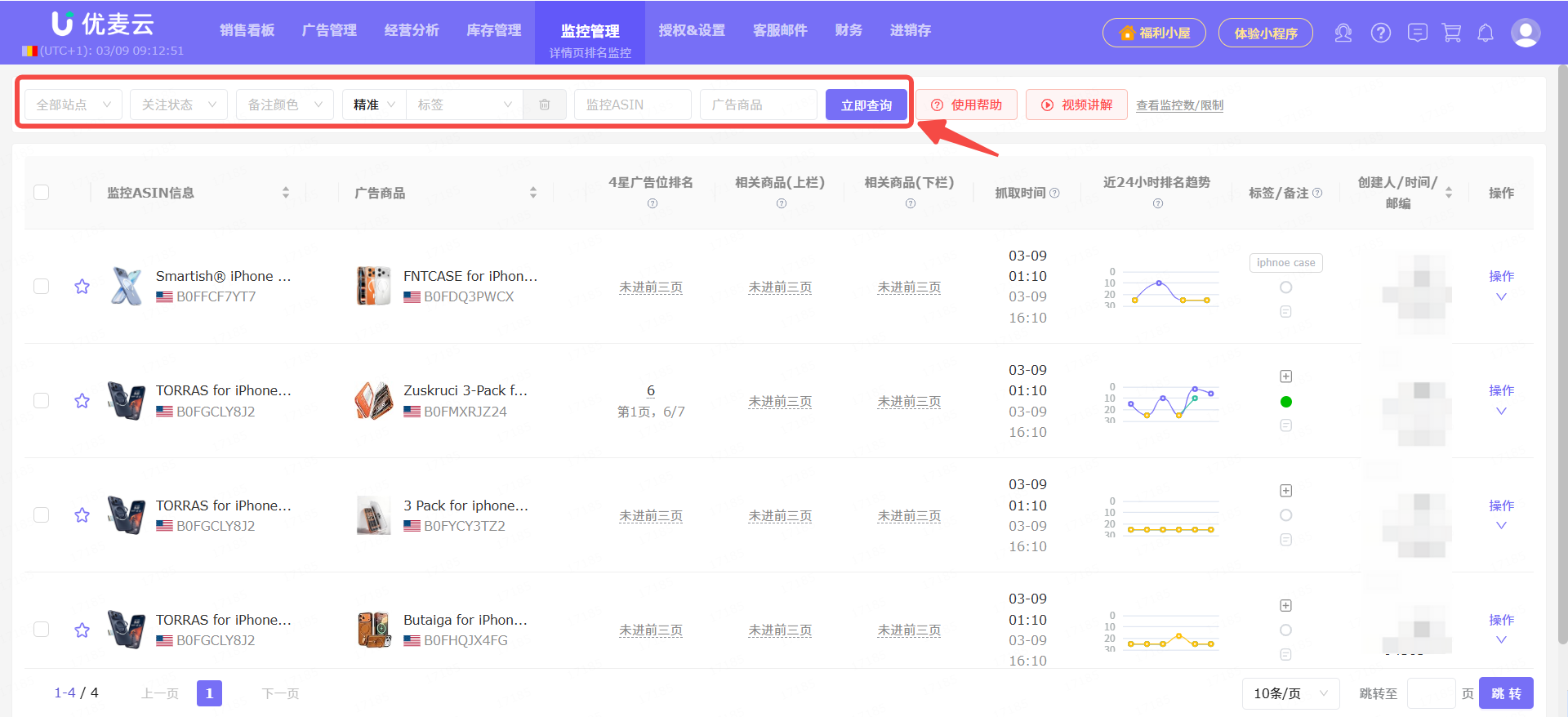Select all rows with header checkbox
The width and height of the screenshot is (1568, 717).
click(x=42, y=193)
